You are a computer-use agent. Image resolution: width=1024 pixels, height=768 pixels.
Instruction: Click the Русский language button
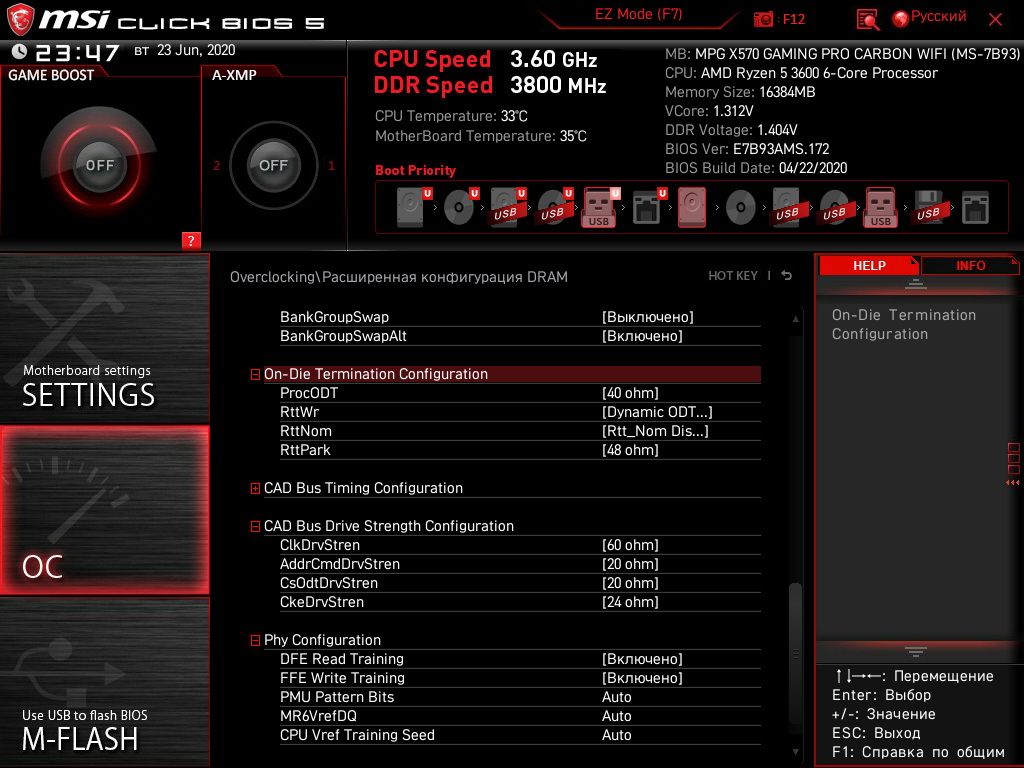coord(938,16)
